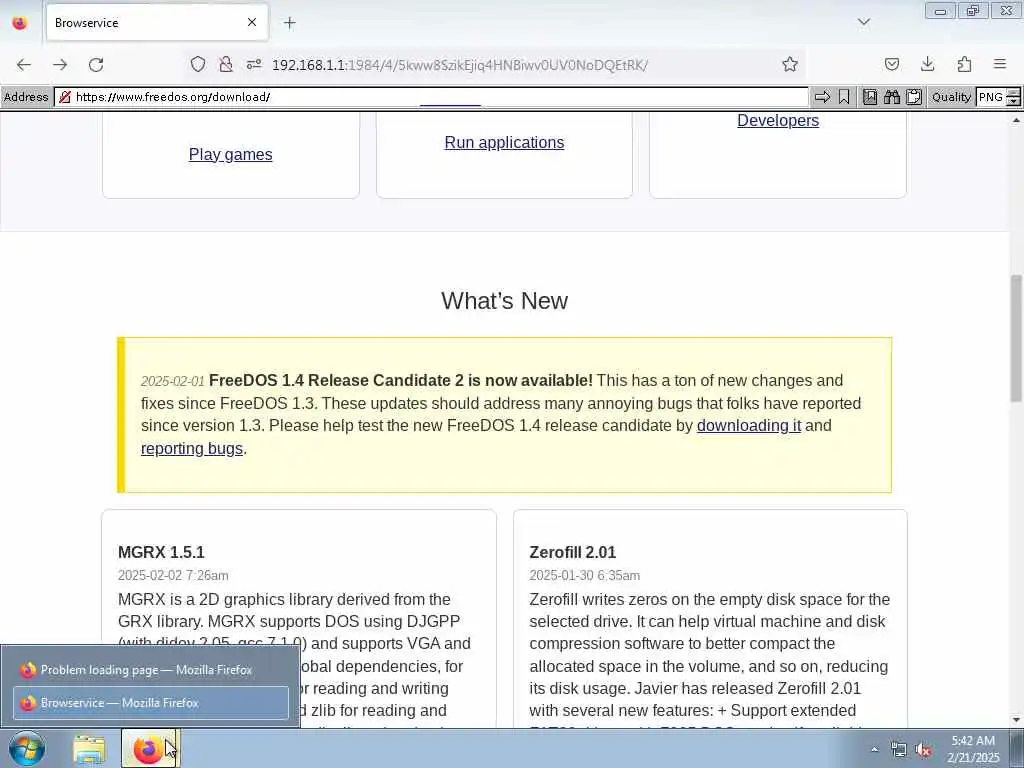
Task: Open the Developers link
Action: pyautogui.click(x=778, y=120)
